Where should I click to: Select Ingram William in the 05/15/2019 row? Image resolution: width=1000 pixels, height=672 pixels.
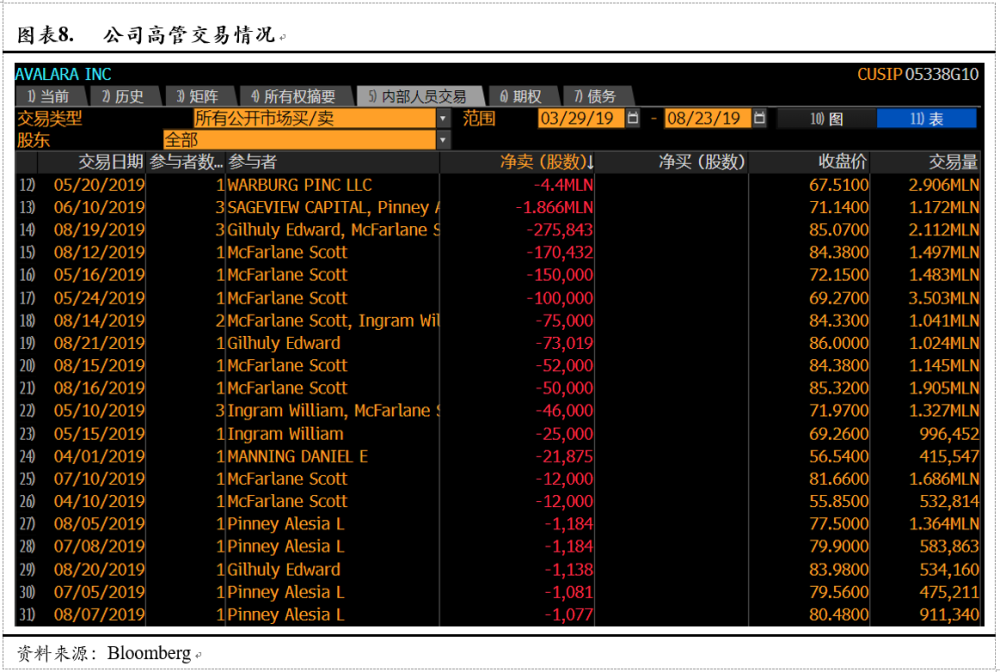click(286, 434)
